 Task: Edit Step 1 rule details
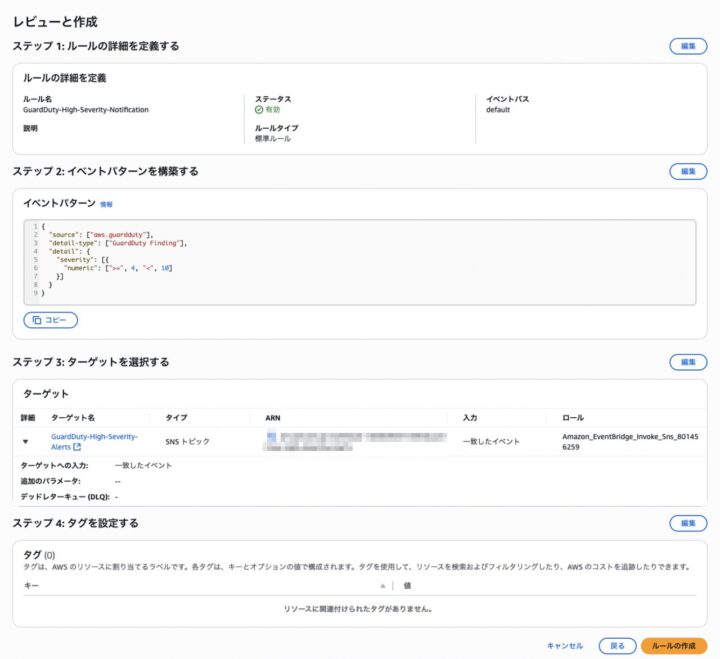click(x=687, y=46)
